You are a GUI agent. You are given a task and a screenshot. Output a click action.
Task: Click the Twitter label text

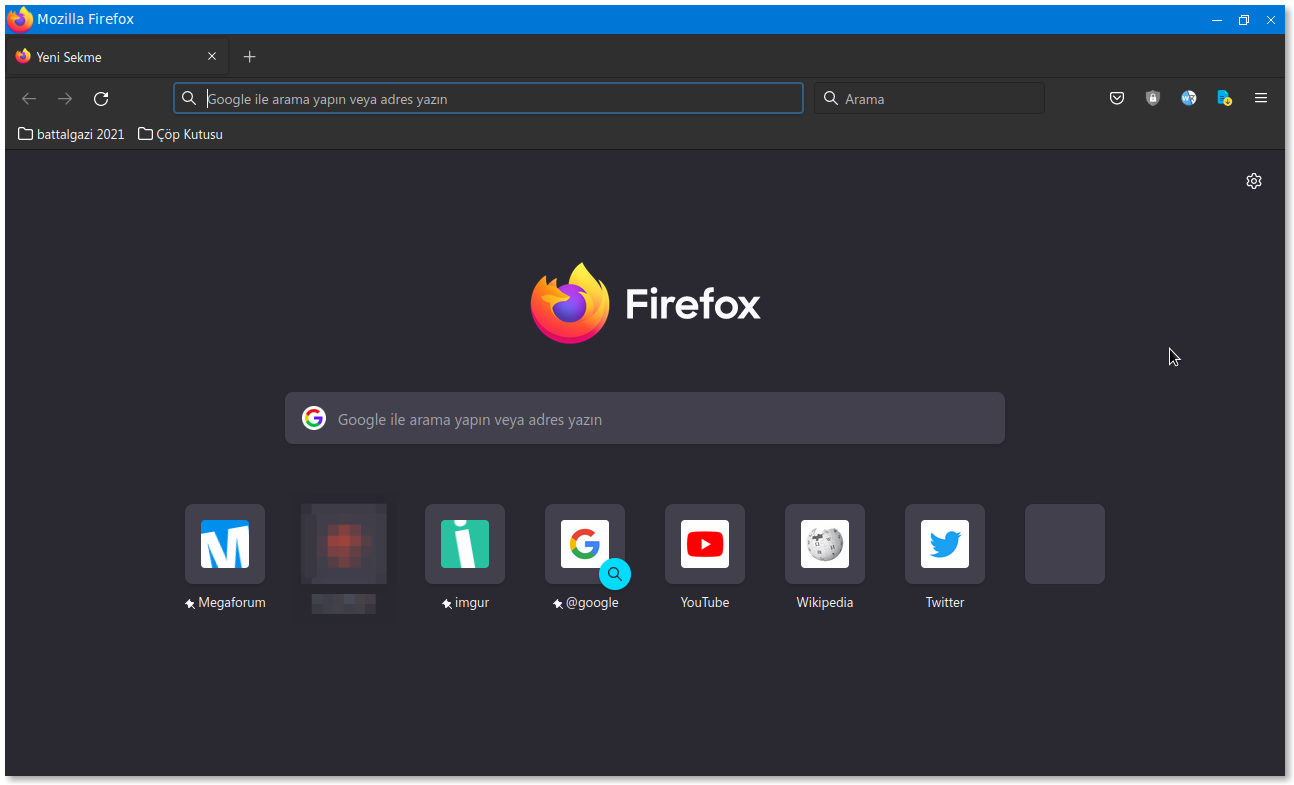(x=945, y=603)
